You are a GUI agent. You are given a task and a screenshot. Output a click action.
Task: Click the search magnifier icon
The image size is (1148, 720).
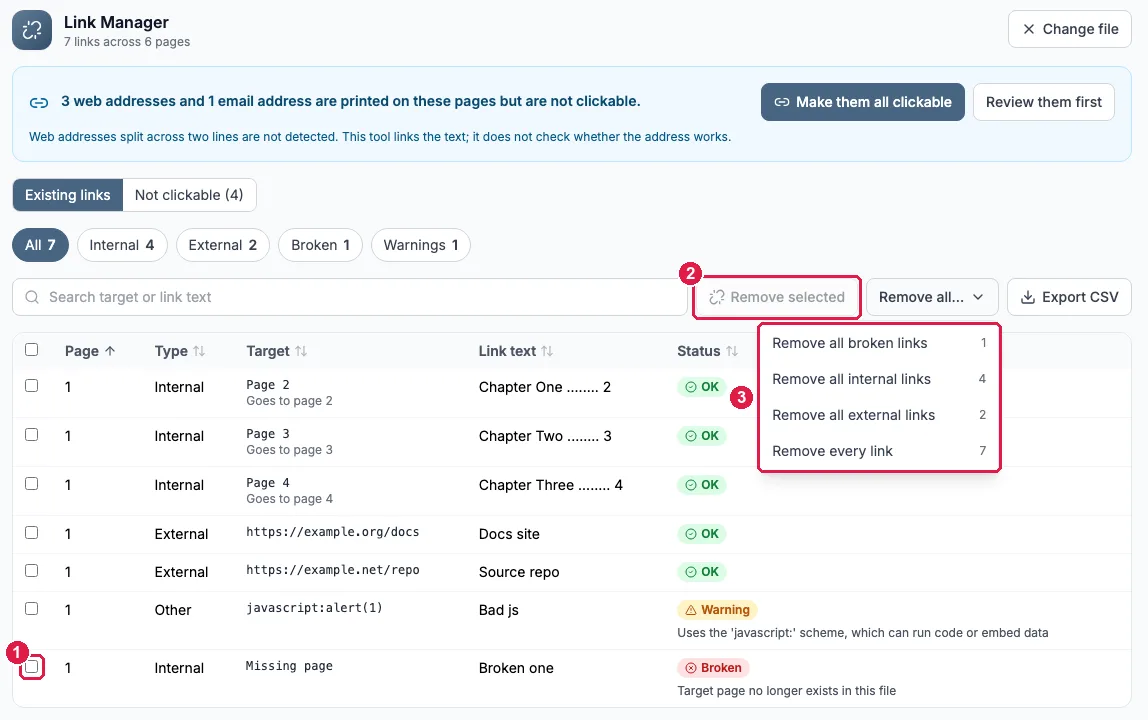[x=32, y=297]
